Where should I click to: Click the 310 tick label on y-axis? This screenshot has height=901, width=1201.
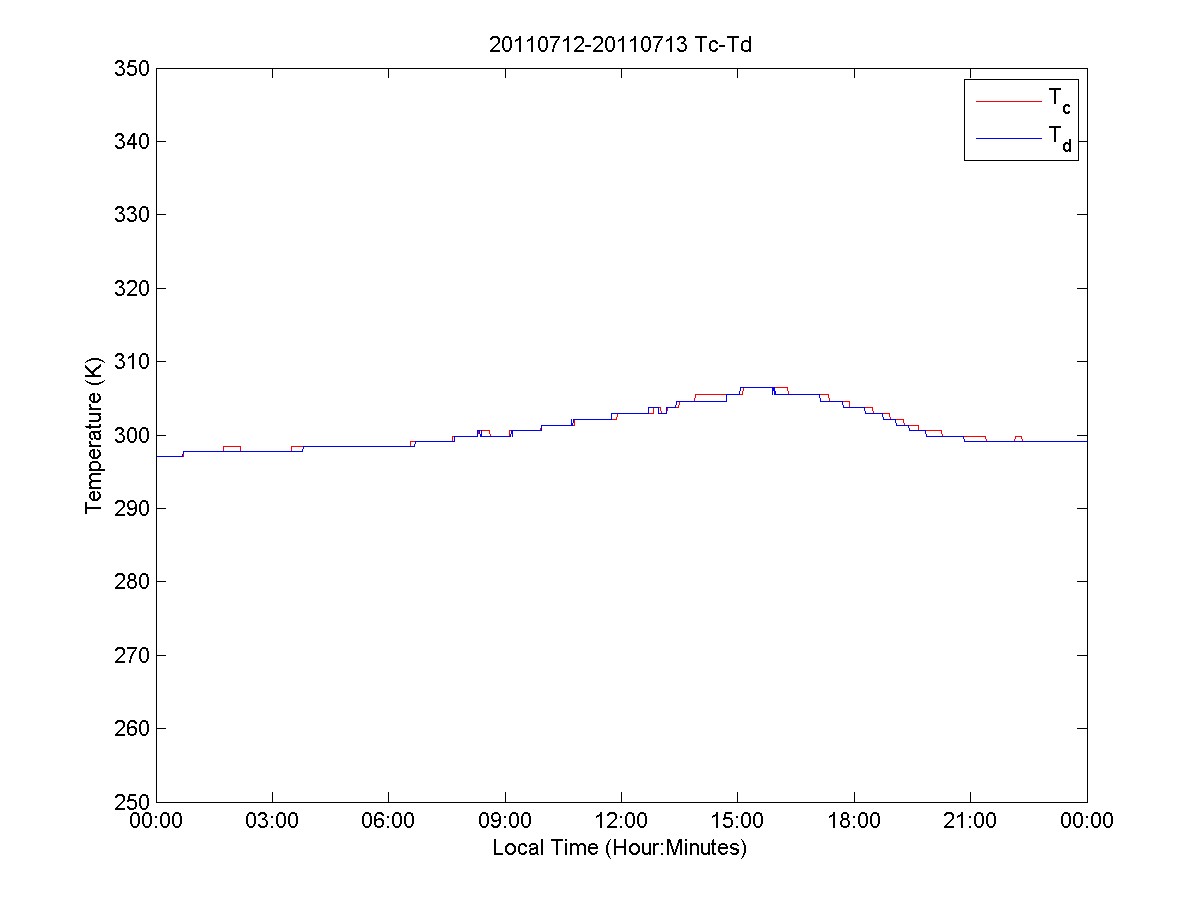point(134,362)
